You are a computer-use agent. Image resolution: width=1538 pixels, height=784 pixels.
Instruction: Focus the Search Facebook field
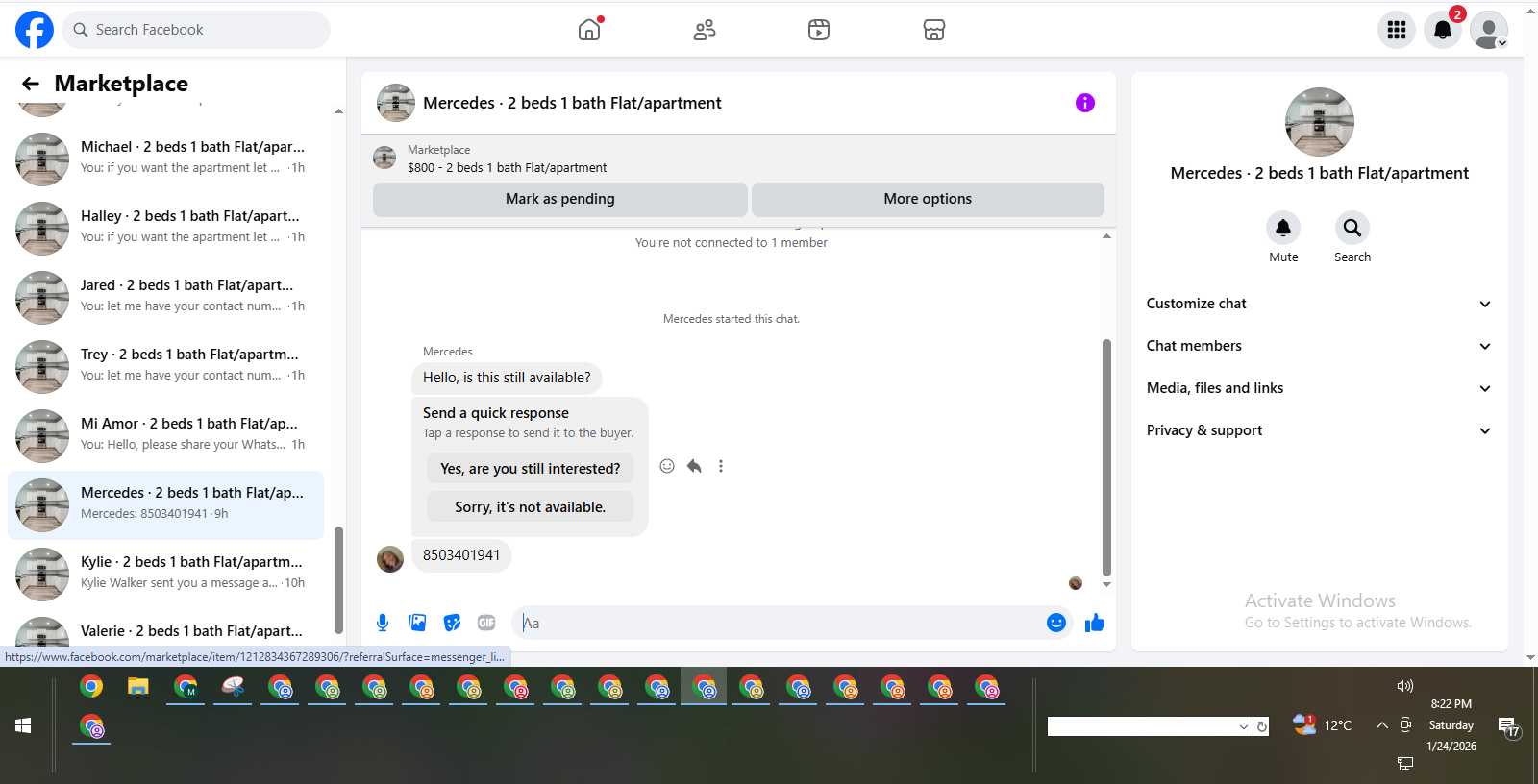196,30
